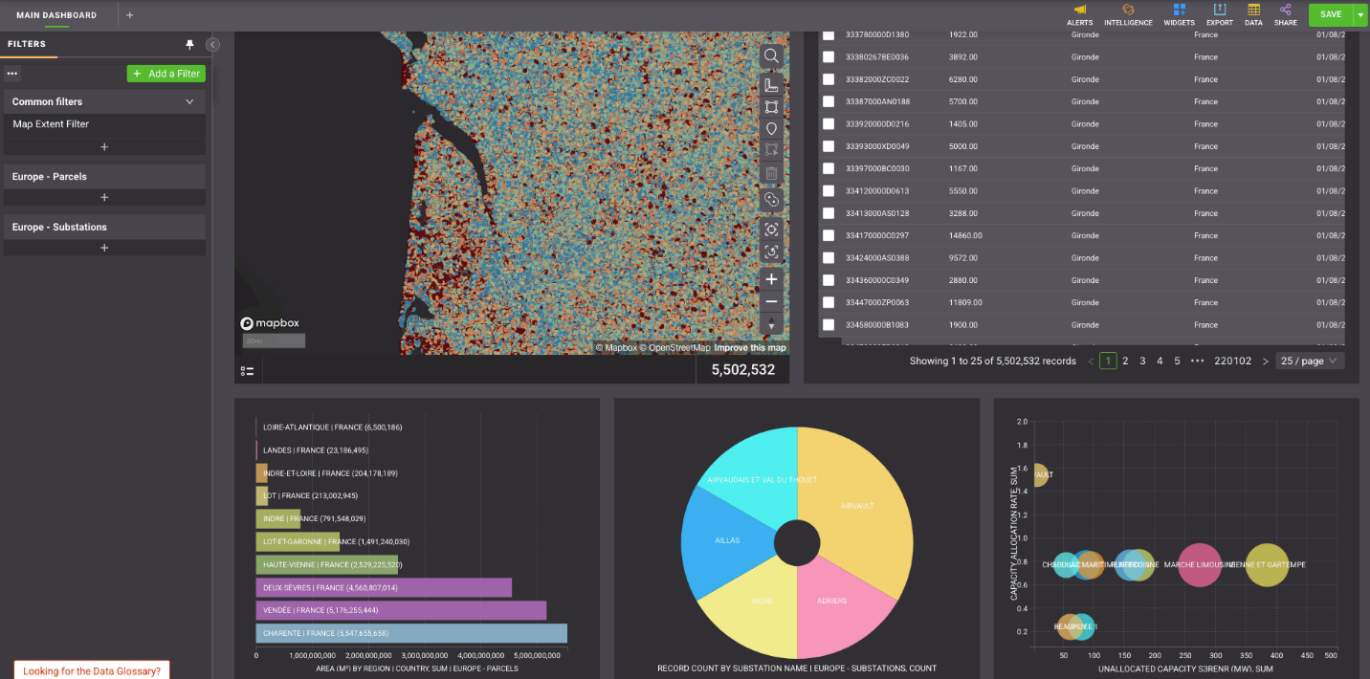Click the map zoom in plus button
The width and height of the screenshot is (1370, 679).
point(771,279)
